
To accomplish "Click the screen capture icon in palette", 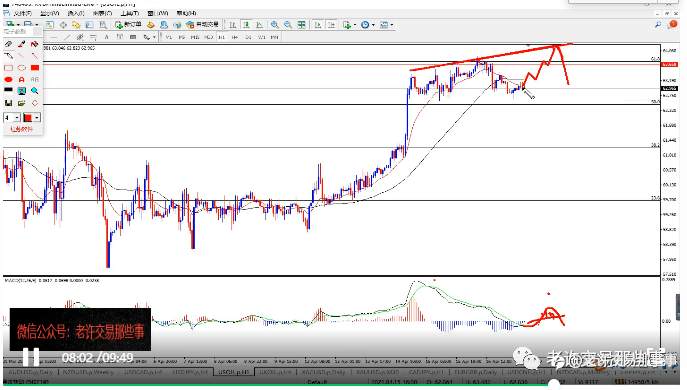I will click(21, 91).
